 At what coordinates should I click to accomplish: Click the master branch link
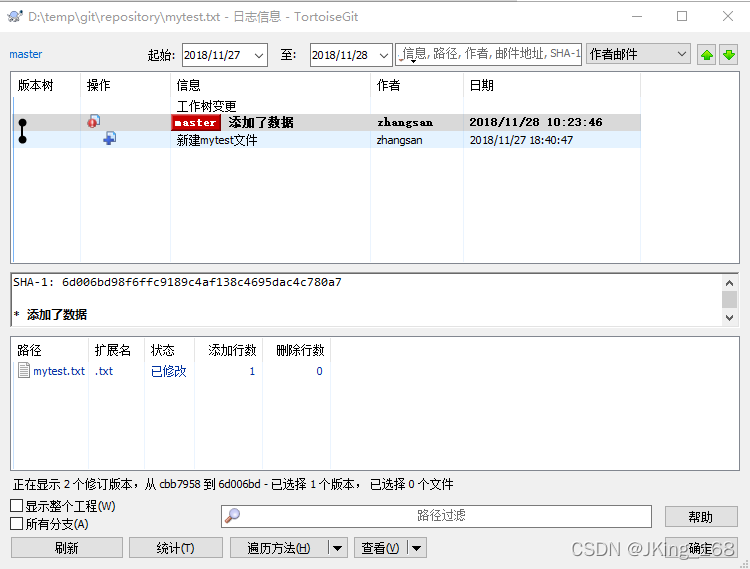point(26,54)
